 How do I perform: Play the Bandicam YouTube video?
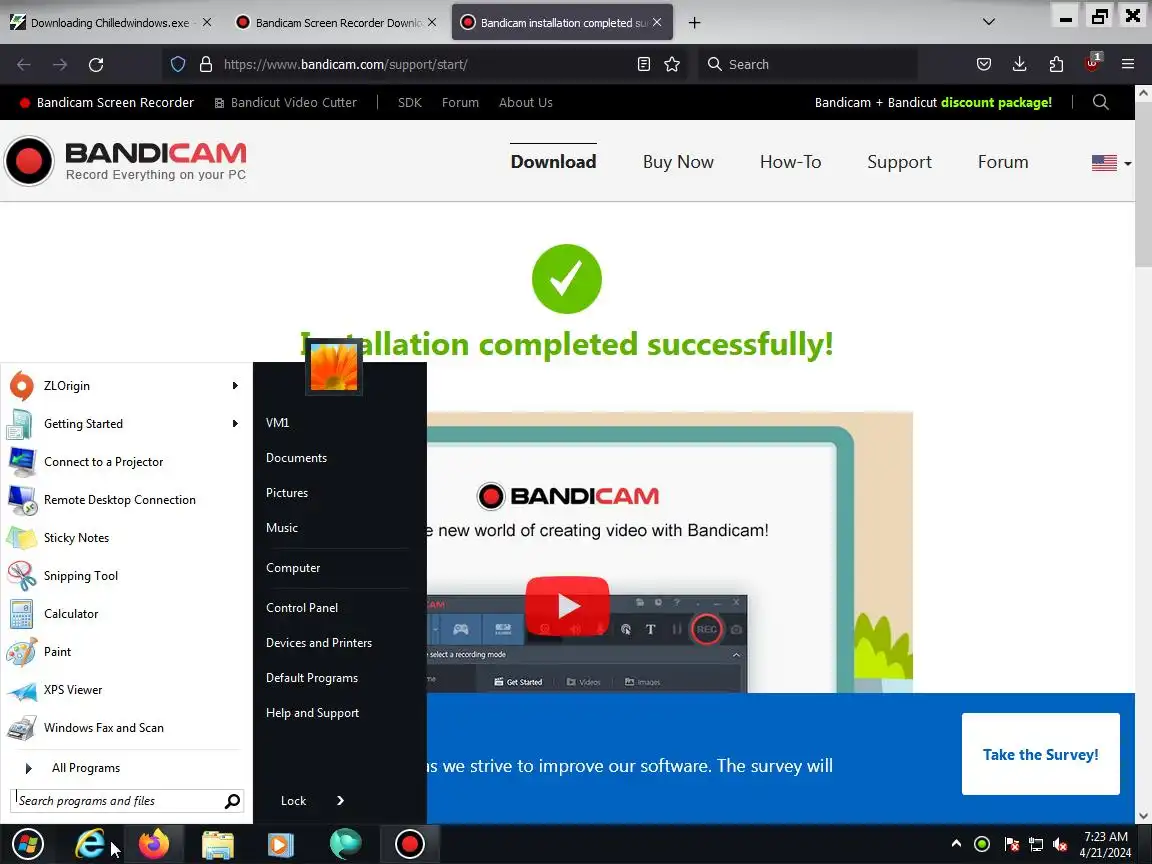[x=567, y=605]
